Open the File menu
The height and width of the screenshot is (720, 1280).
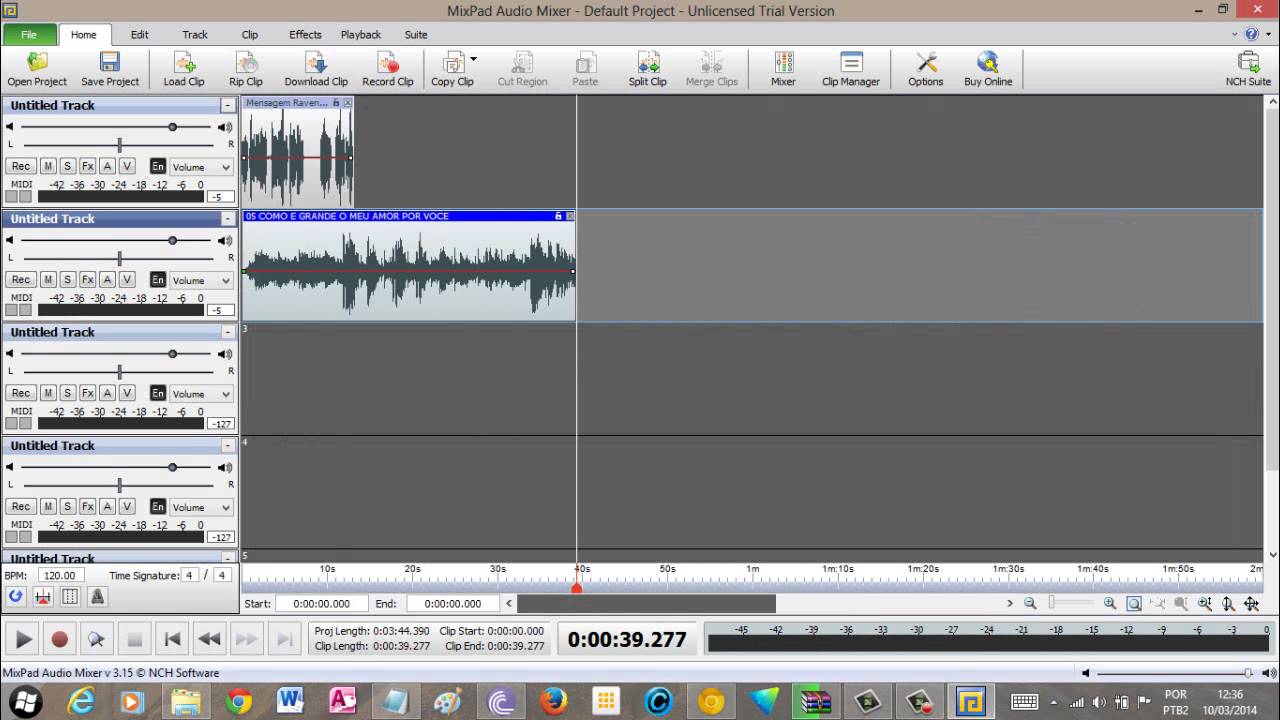click(29, 34)
